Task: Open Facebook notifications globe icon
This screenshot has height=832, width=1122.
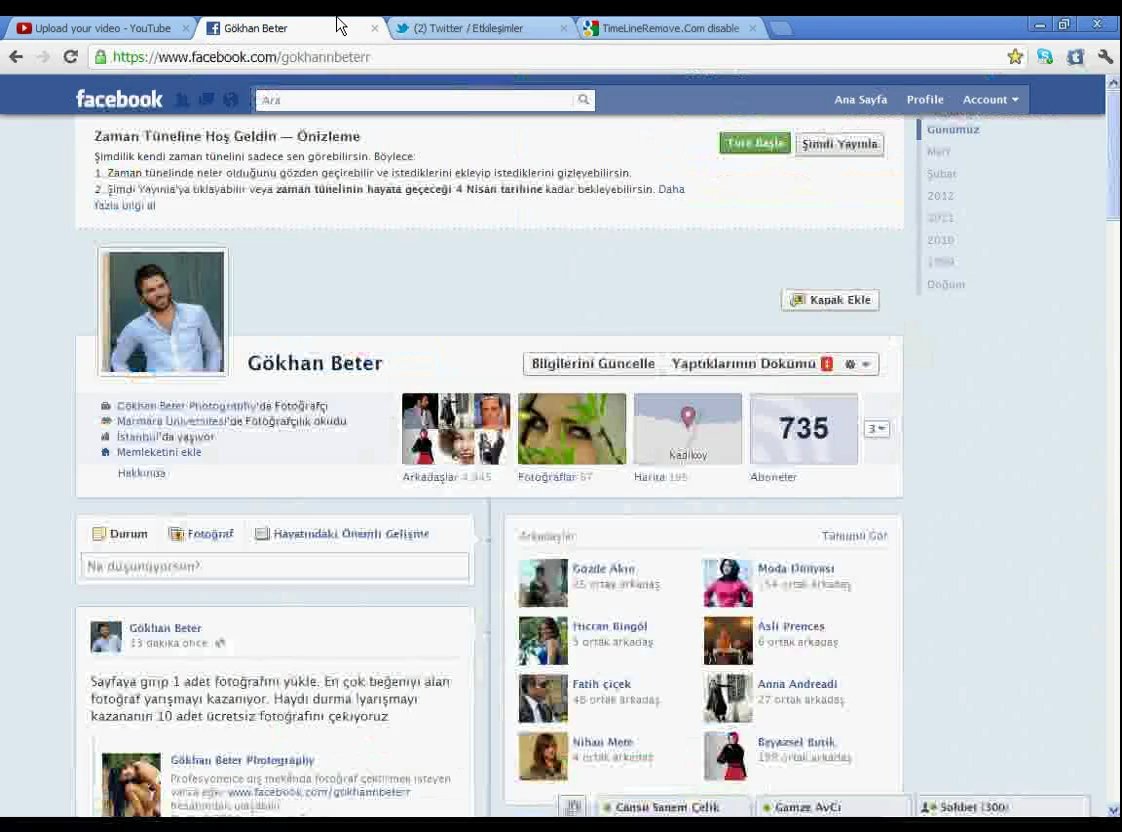Action: point(230,99)
